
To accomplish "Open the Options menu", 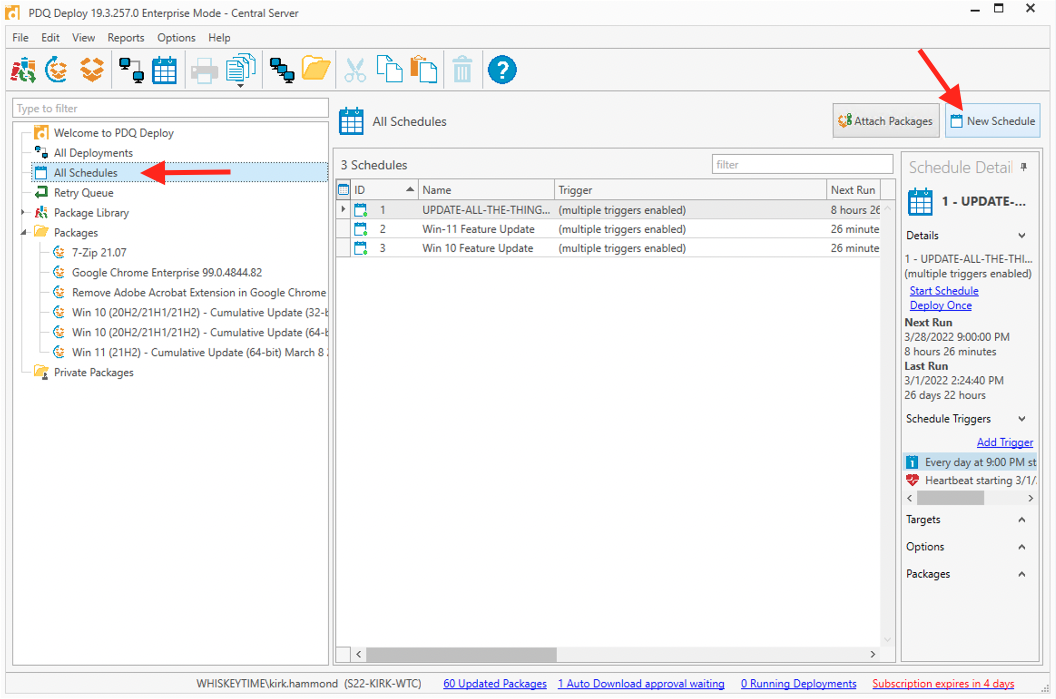I will click(176, 38).
